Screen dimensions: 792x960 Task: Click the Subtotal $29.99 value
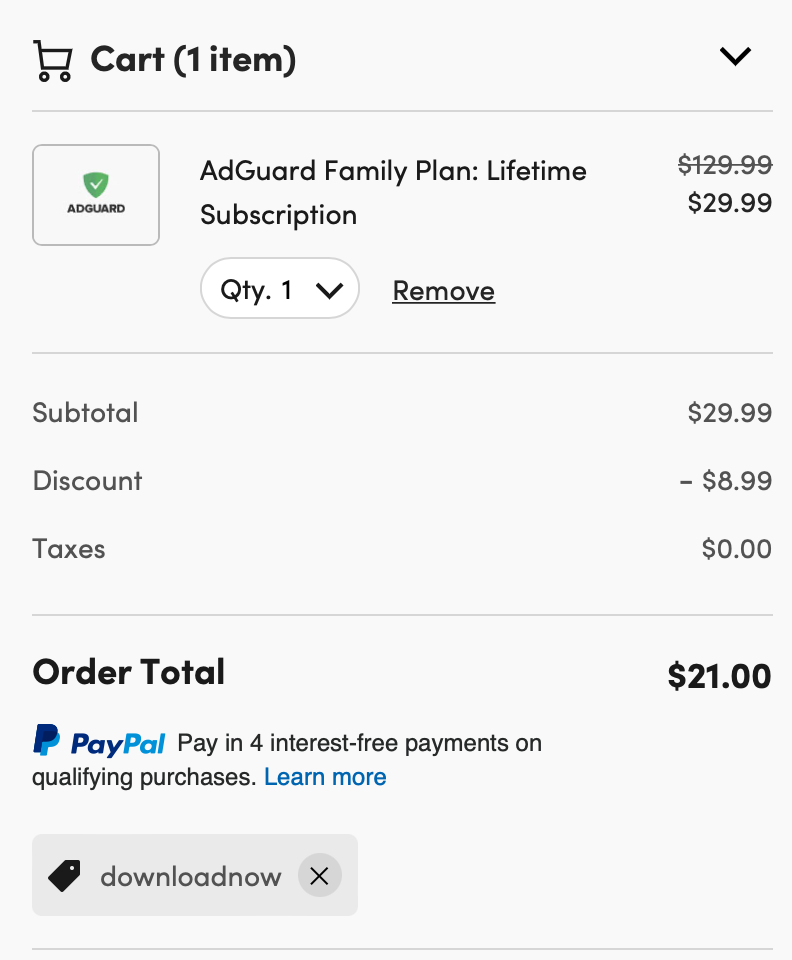[730, 413]
